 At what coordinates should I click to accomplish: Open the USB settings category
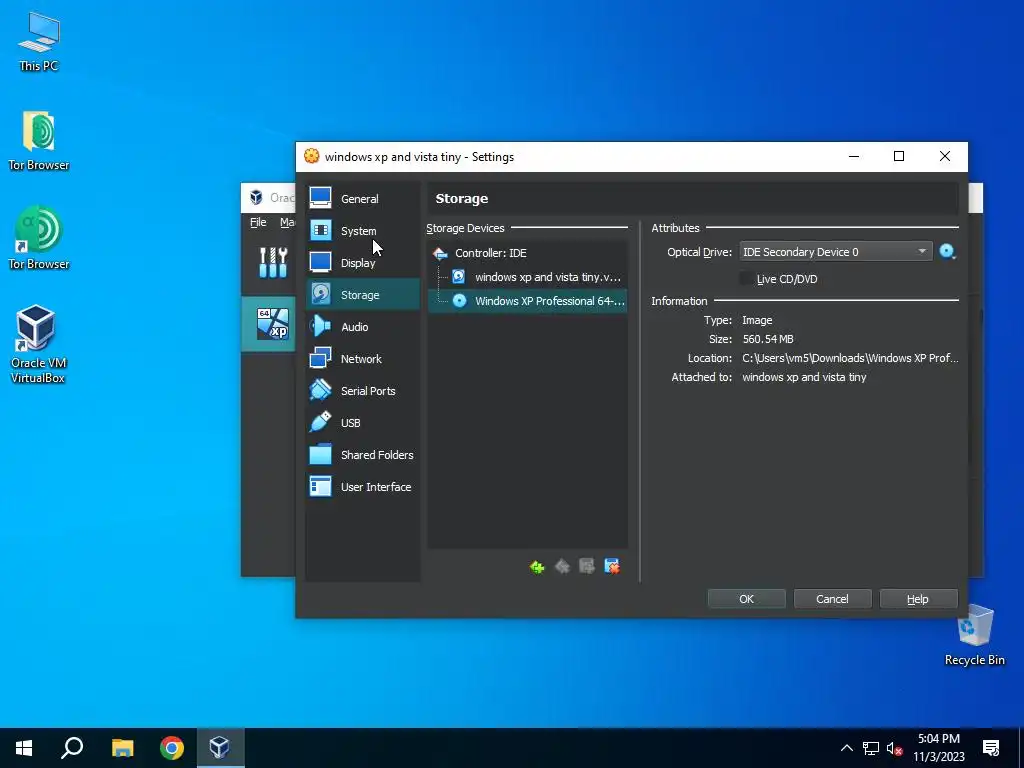click(362, 423)
